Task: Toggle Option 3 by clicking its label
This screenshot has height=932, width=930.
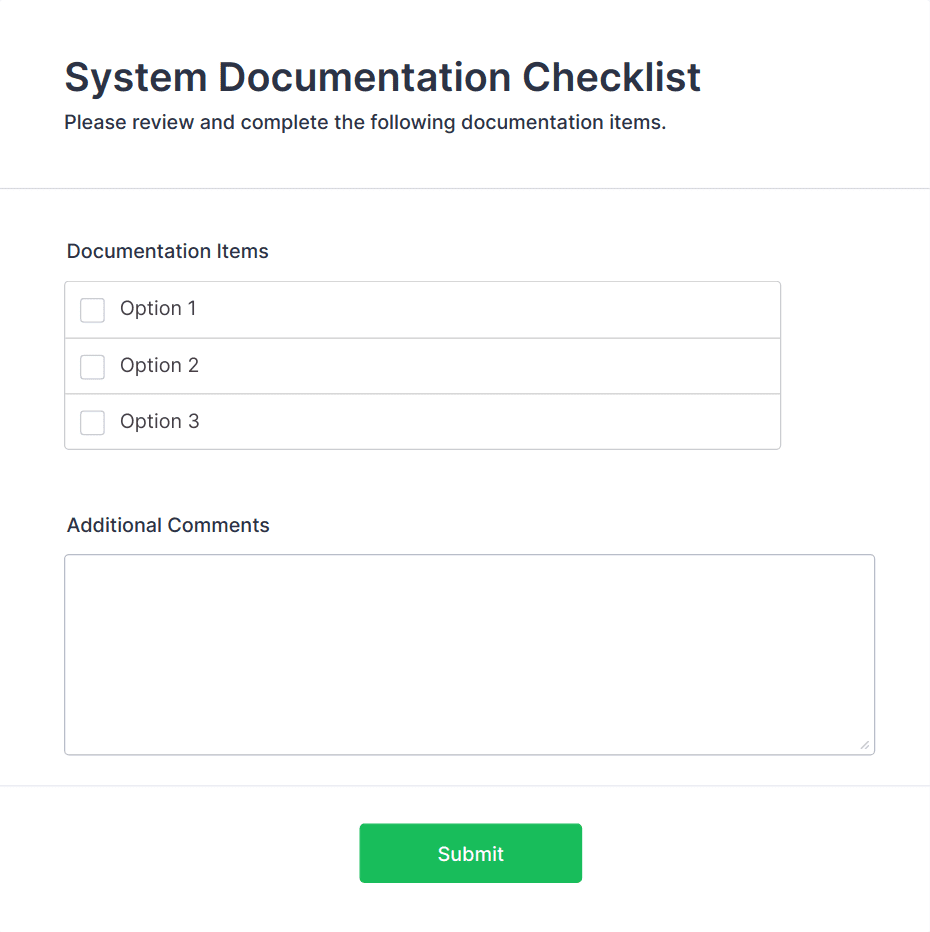Action: pyautogui.click(x=159, y=422)
